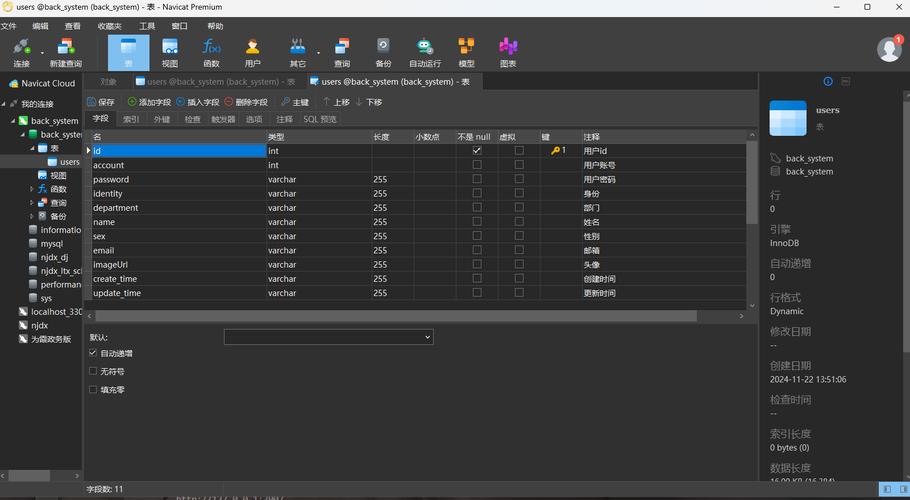The image size is (910, 500).
Task: Collapse the back_system database node
Action: point(23,134)
